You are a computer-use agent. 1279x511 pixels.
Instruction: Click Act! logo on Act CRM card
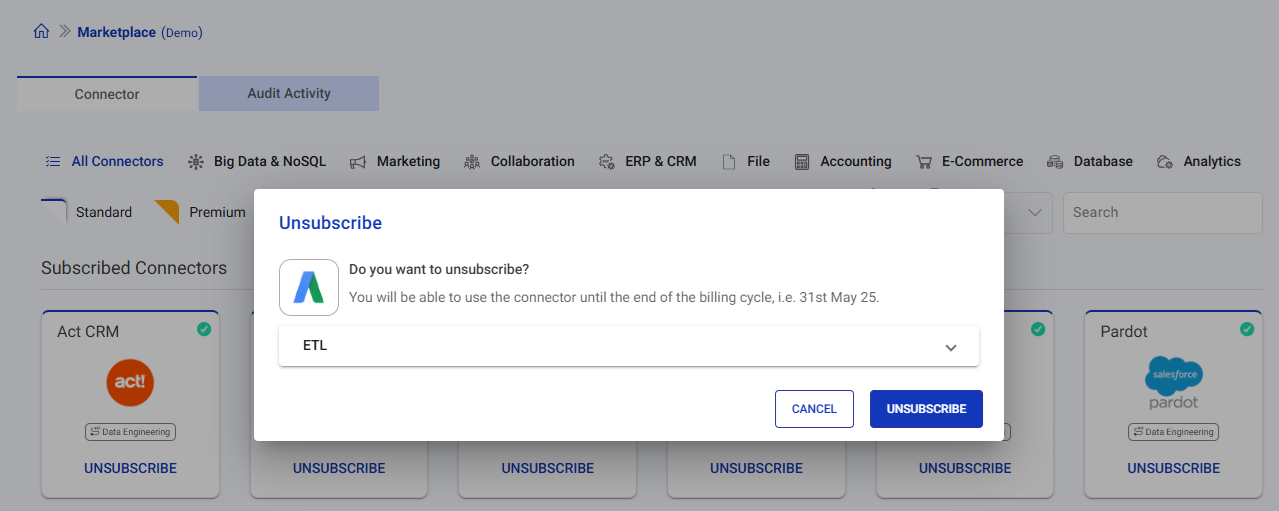130,384
